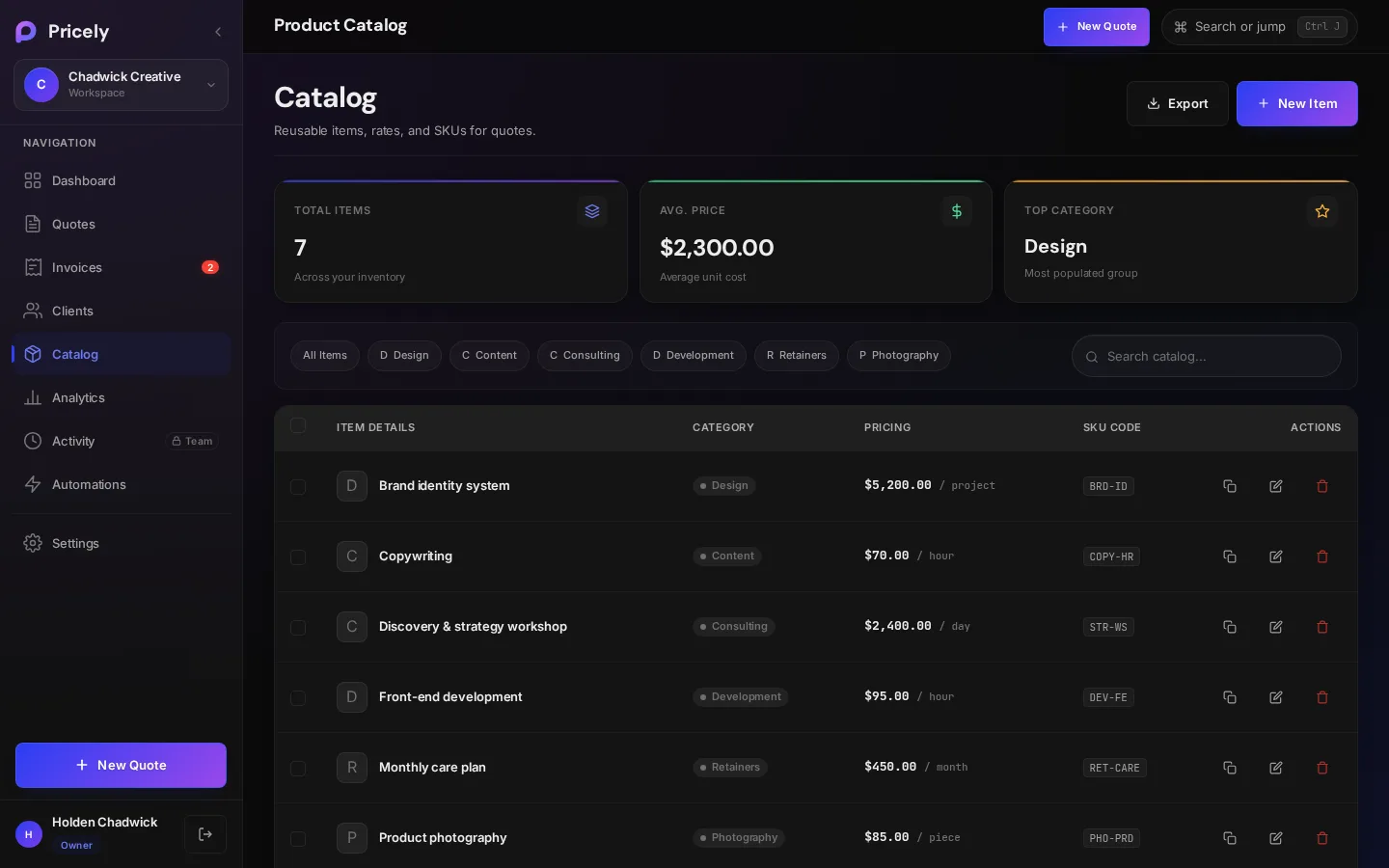1389x868 pixels.
Task: Select the Monthly care plan checkbox
Action: click(x=298, y=769)
